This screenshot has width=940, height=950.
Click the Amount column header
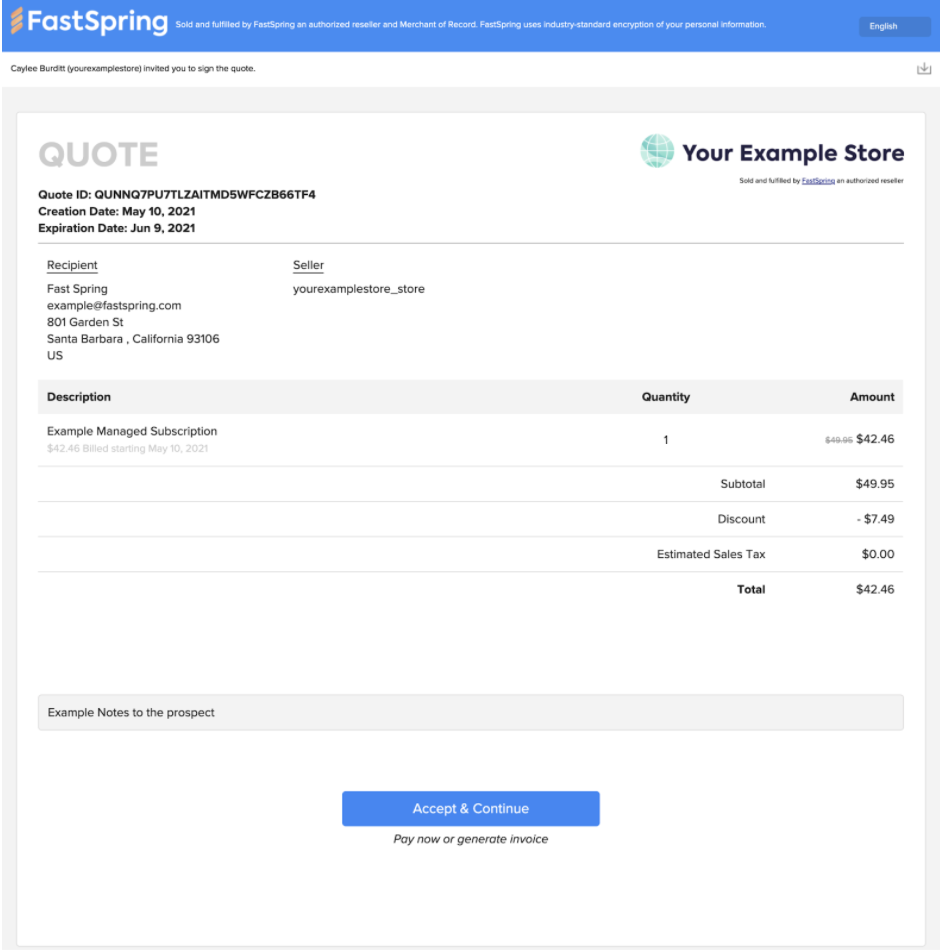coord(872,397)
